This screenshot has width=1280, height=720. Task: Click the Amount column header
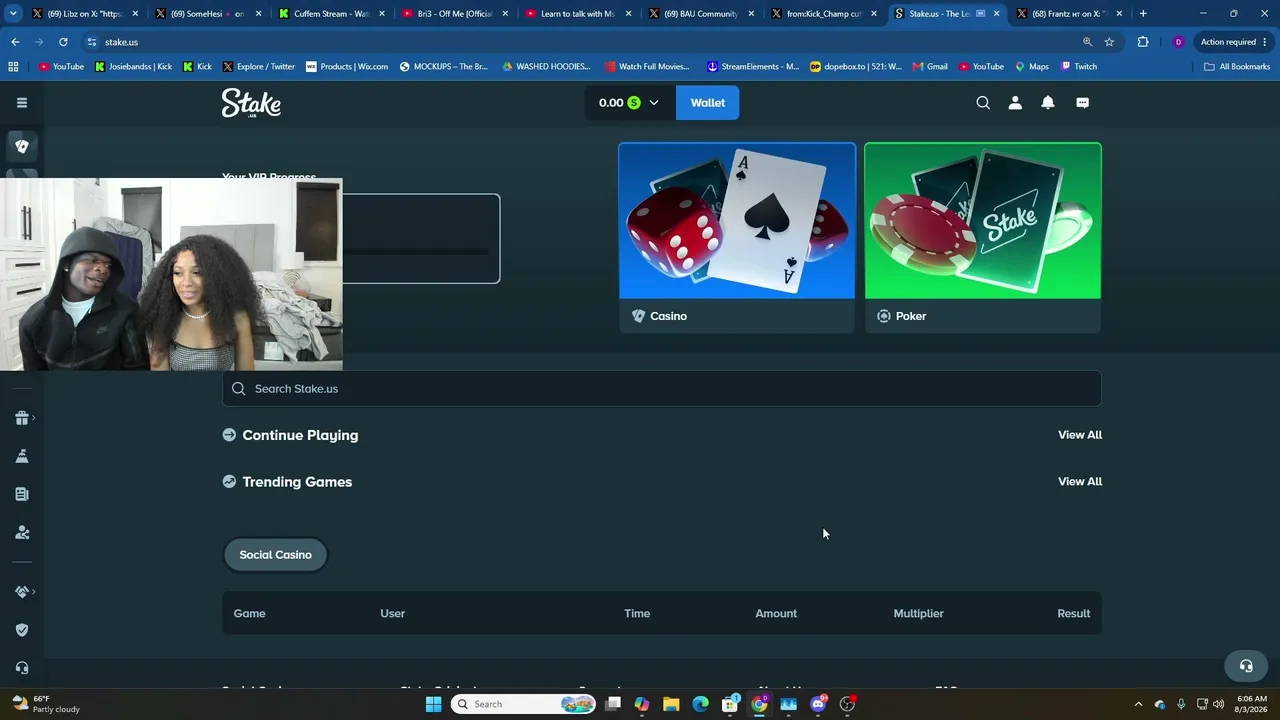[x=776, y=614]
